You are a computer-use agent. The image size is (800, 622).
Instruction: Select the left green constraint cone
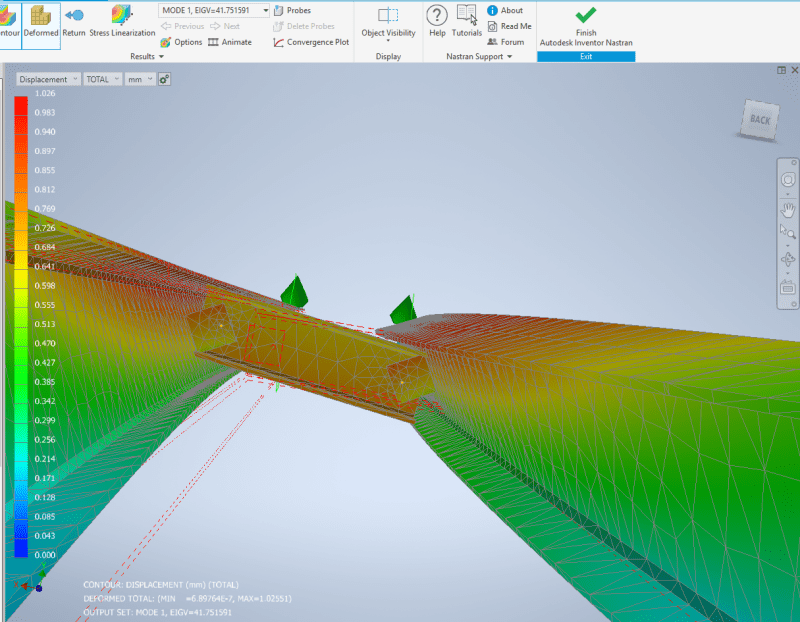[294, 292]
